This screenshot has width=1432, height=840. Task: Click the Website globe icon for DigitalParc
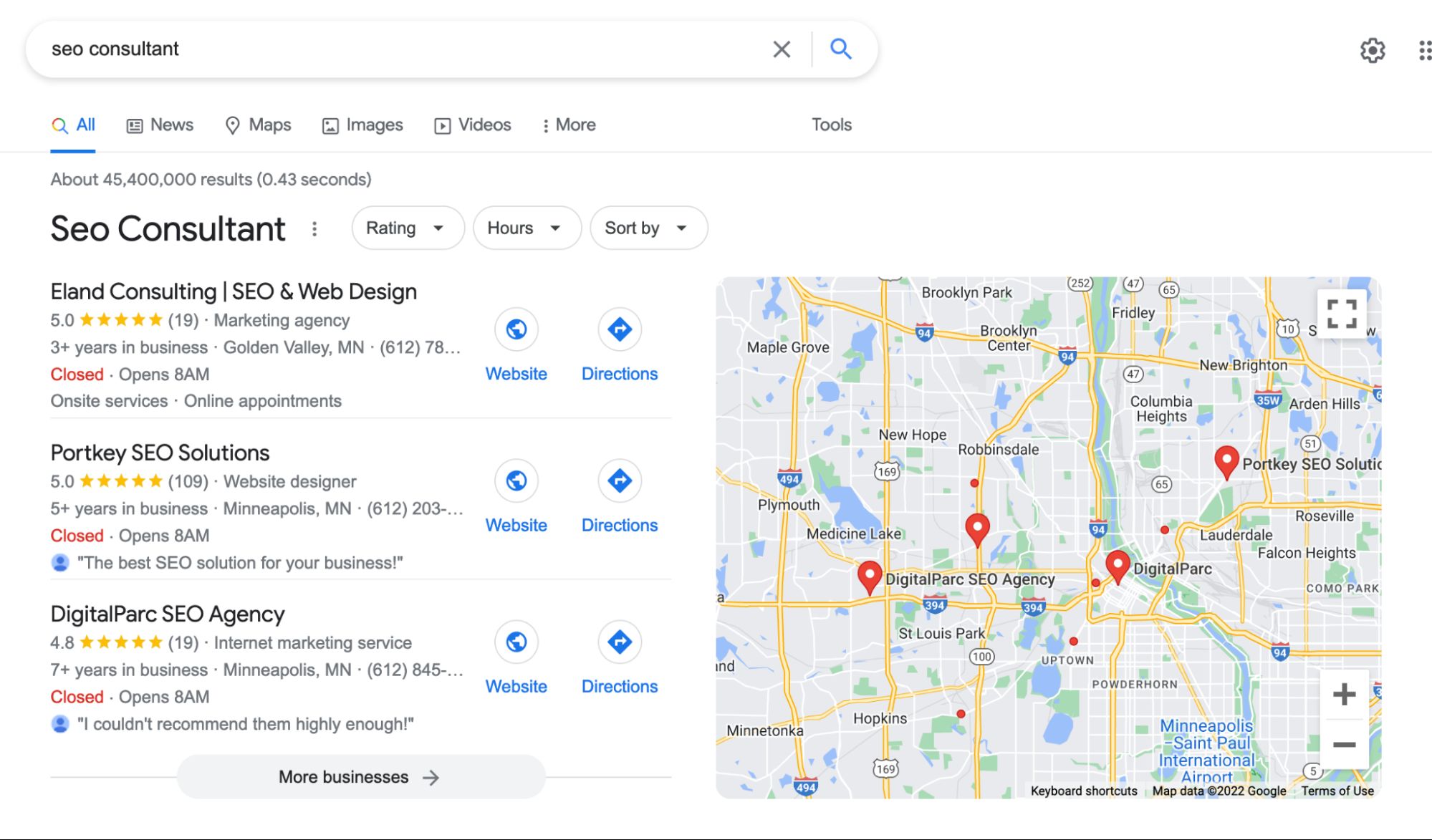516,642
